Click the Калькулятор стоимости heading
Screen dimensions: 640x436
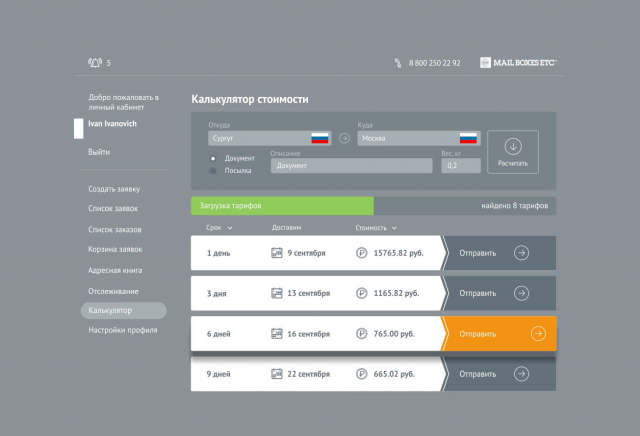click(250, 99)
